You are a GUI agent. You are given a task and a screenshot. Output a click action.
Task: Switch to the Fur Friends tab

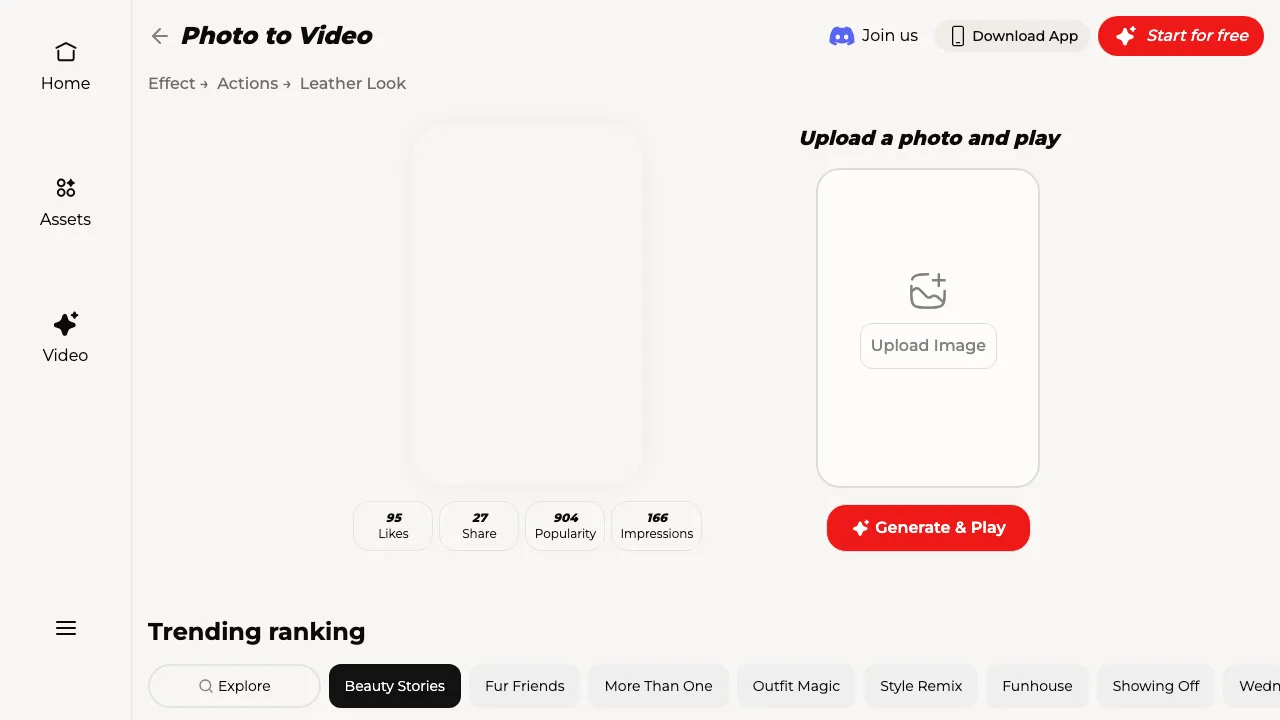pyautogui.click(x=524, y=686)
